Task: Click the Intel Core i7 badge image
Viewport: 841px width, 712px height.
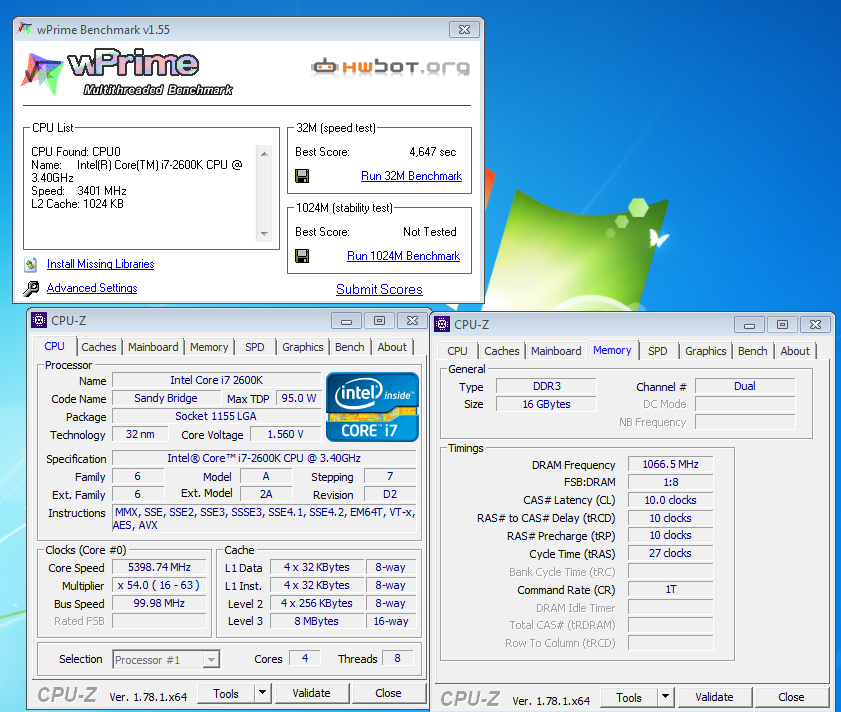Action: pos(372,407)
